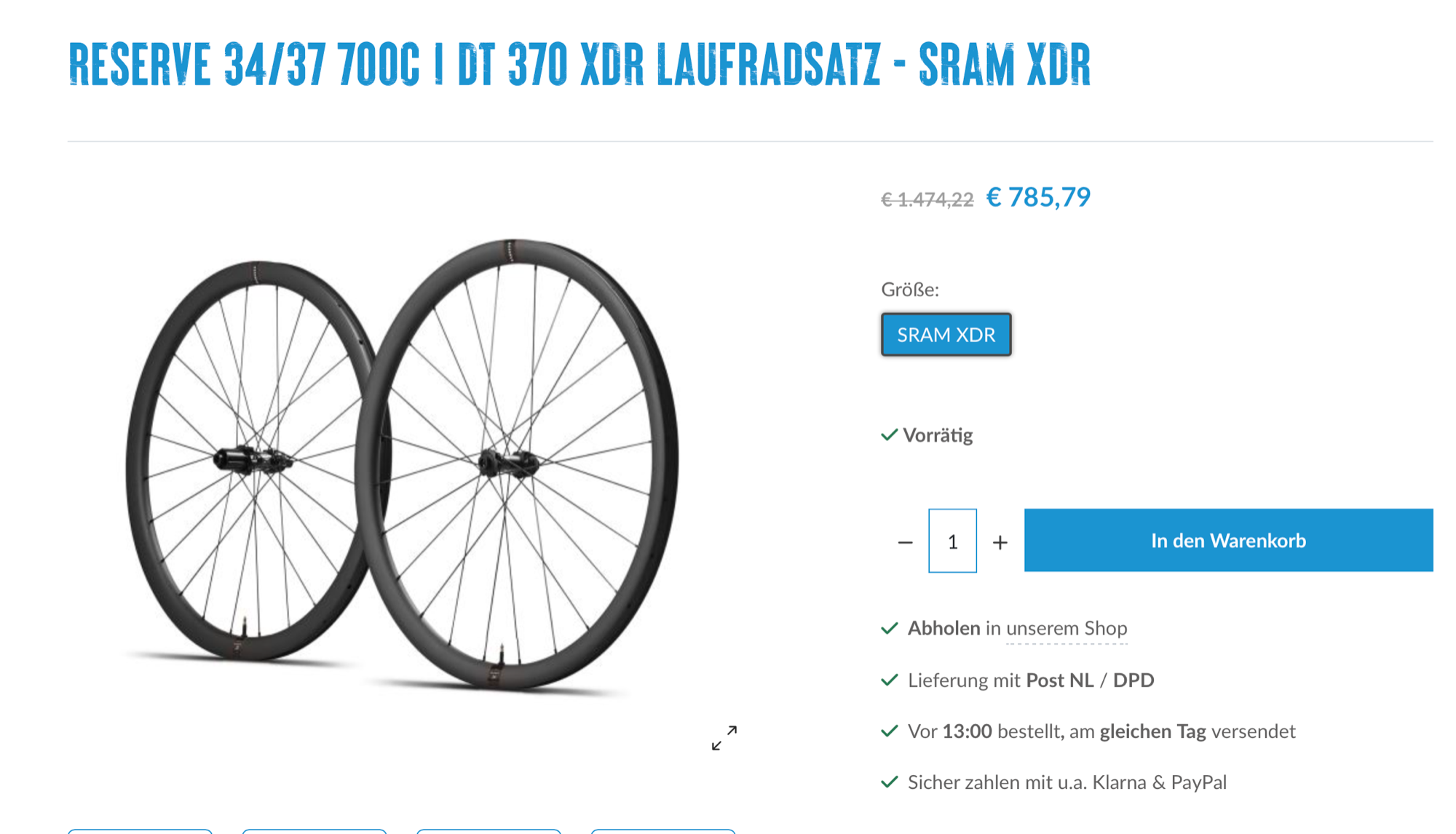Click the Reserve 34/37 700C product title

579,64
